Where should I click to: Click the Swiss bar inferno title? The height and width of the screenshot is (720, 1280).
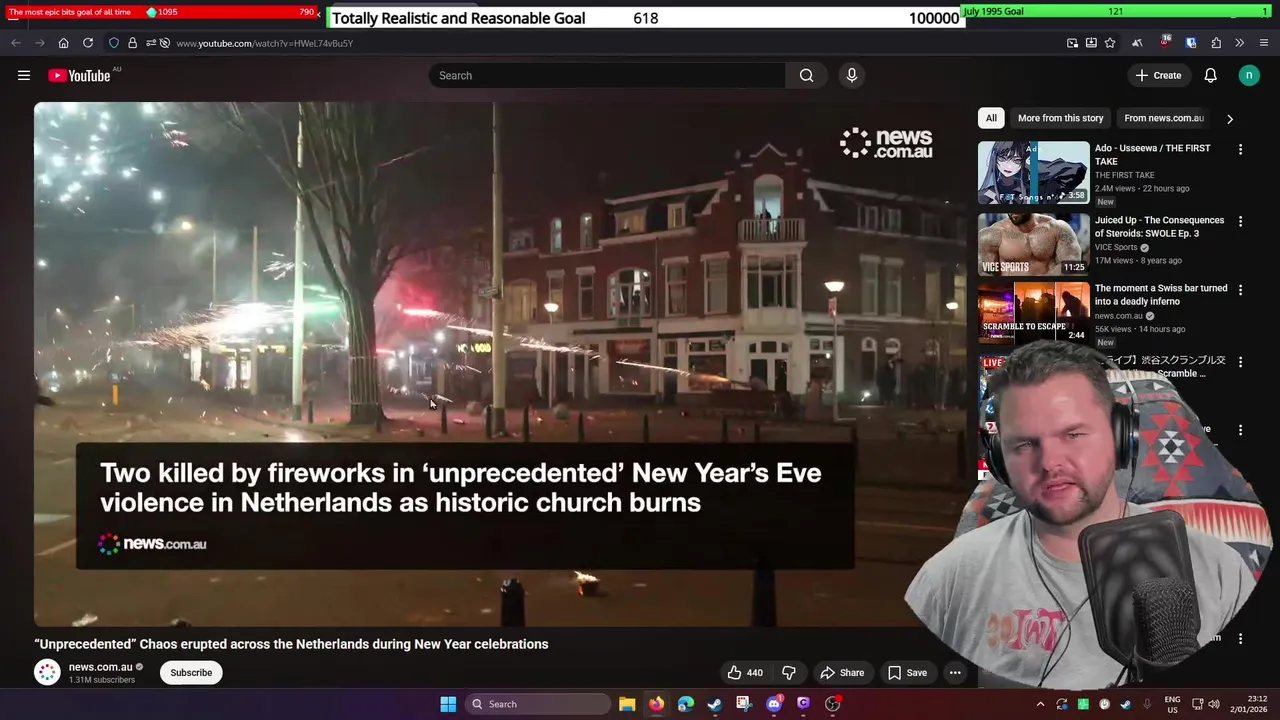[x=1161, y=295]
